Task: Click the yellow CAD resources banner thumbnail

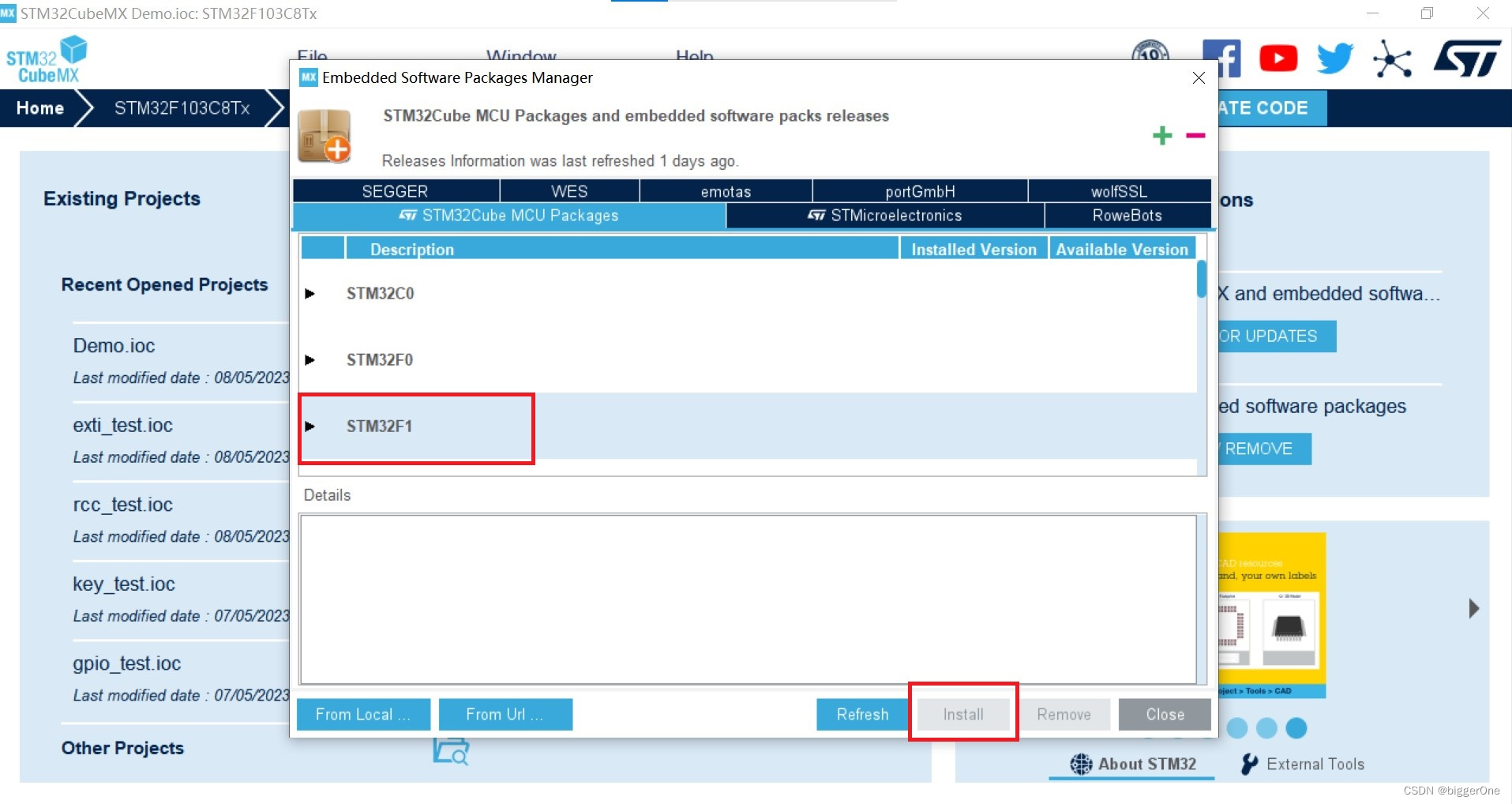Action: point(1272,615)
